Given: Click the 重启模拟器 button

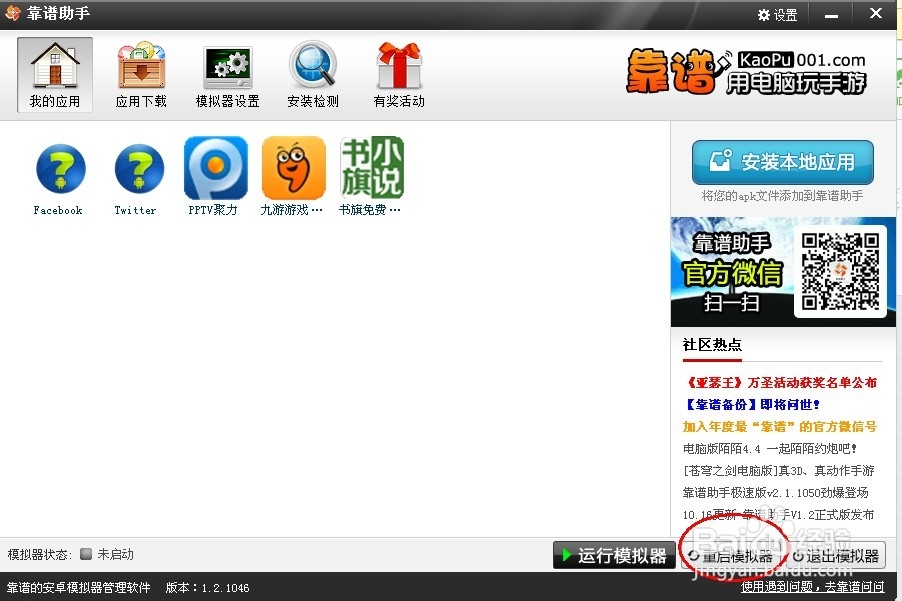Looking at the screenshot, I should click(731, 556).
